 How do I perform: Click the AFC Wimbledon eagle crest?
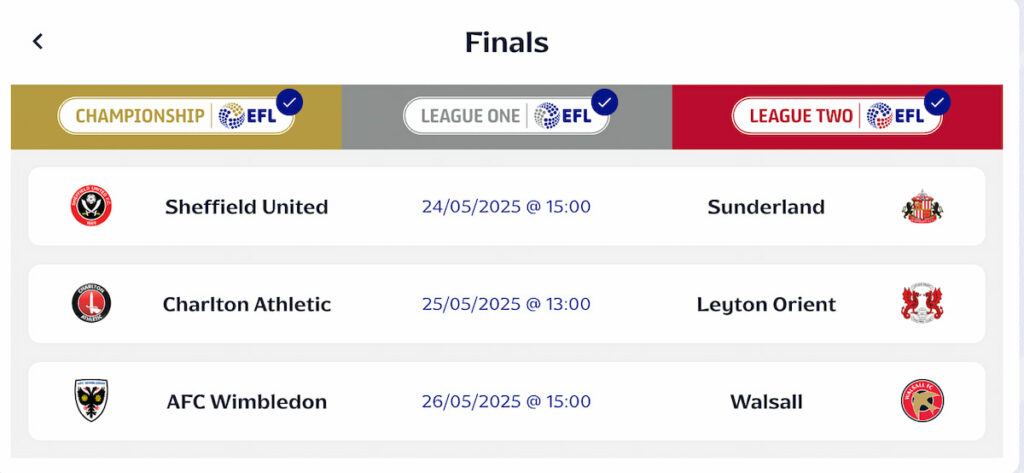(91, 400)
